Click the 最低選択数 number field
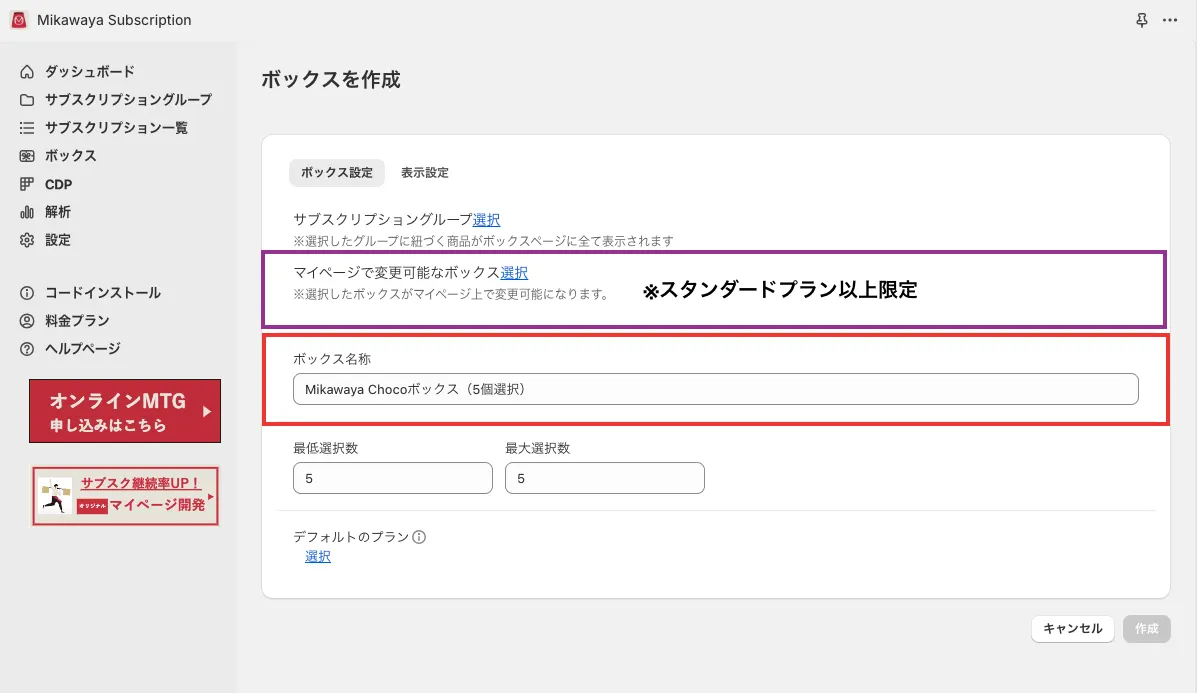1197x693 pixels. [x=392, y=479]
